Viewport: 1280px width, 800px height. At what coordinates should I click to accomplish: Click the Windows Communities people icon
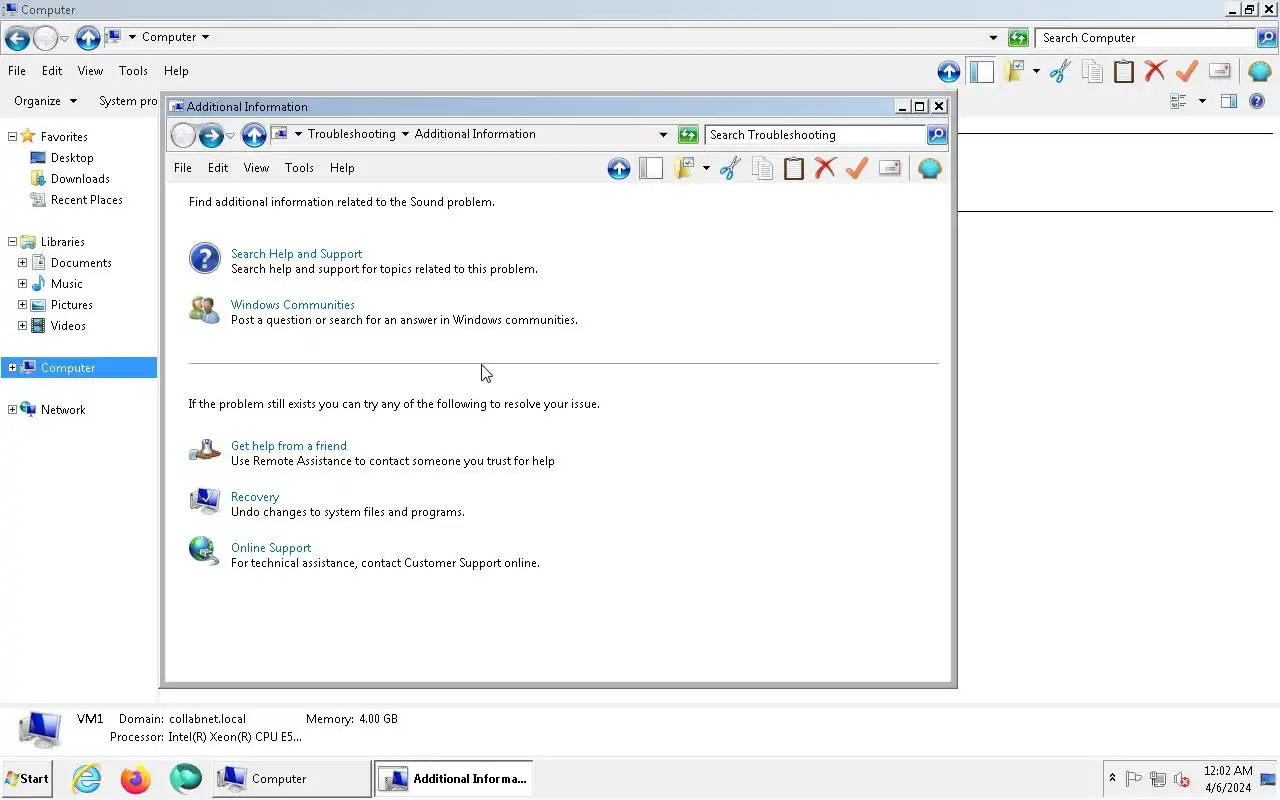(x=205, y=310)
